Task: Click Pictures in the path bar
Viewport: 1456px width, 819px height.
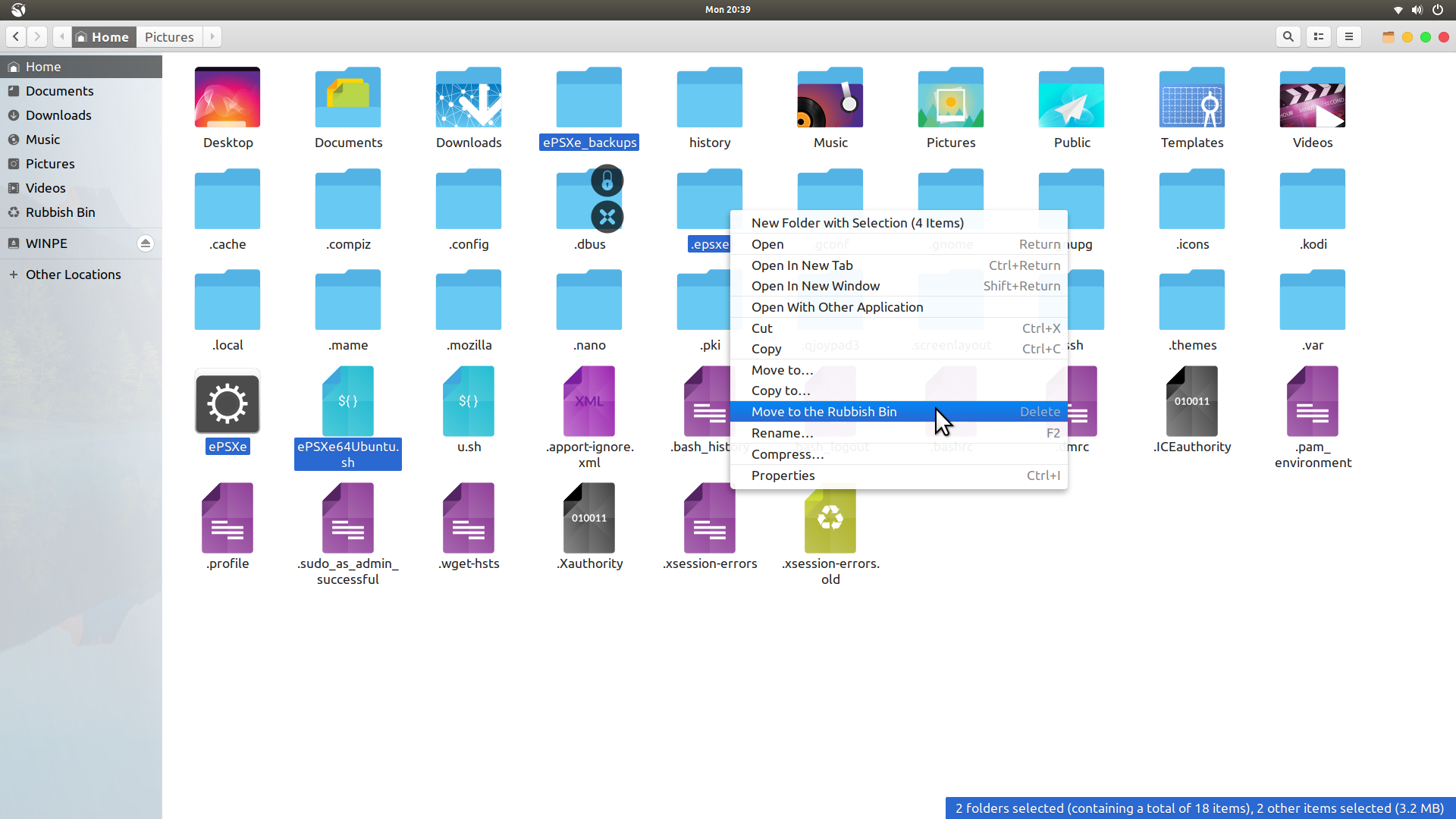Action: (169, 36)
